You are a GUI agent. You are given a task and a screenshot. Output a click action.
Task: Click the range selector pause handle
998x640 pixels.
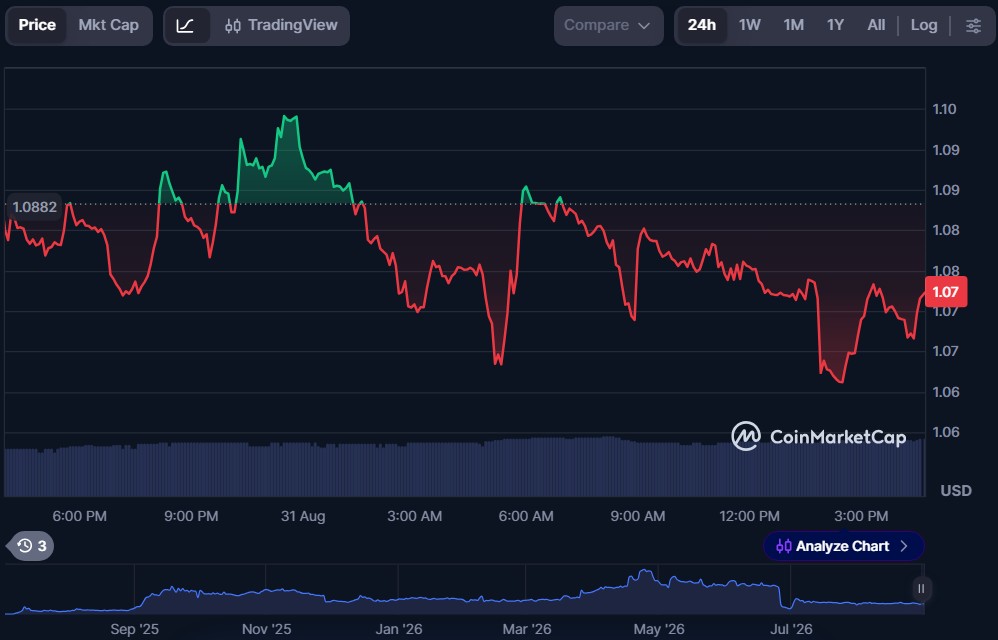pos(920,588)
